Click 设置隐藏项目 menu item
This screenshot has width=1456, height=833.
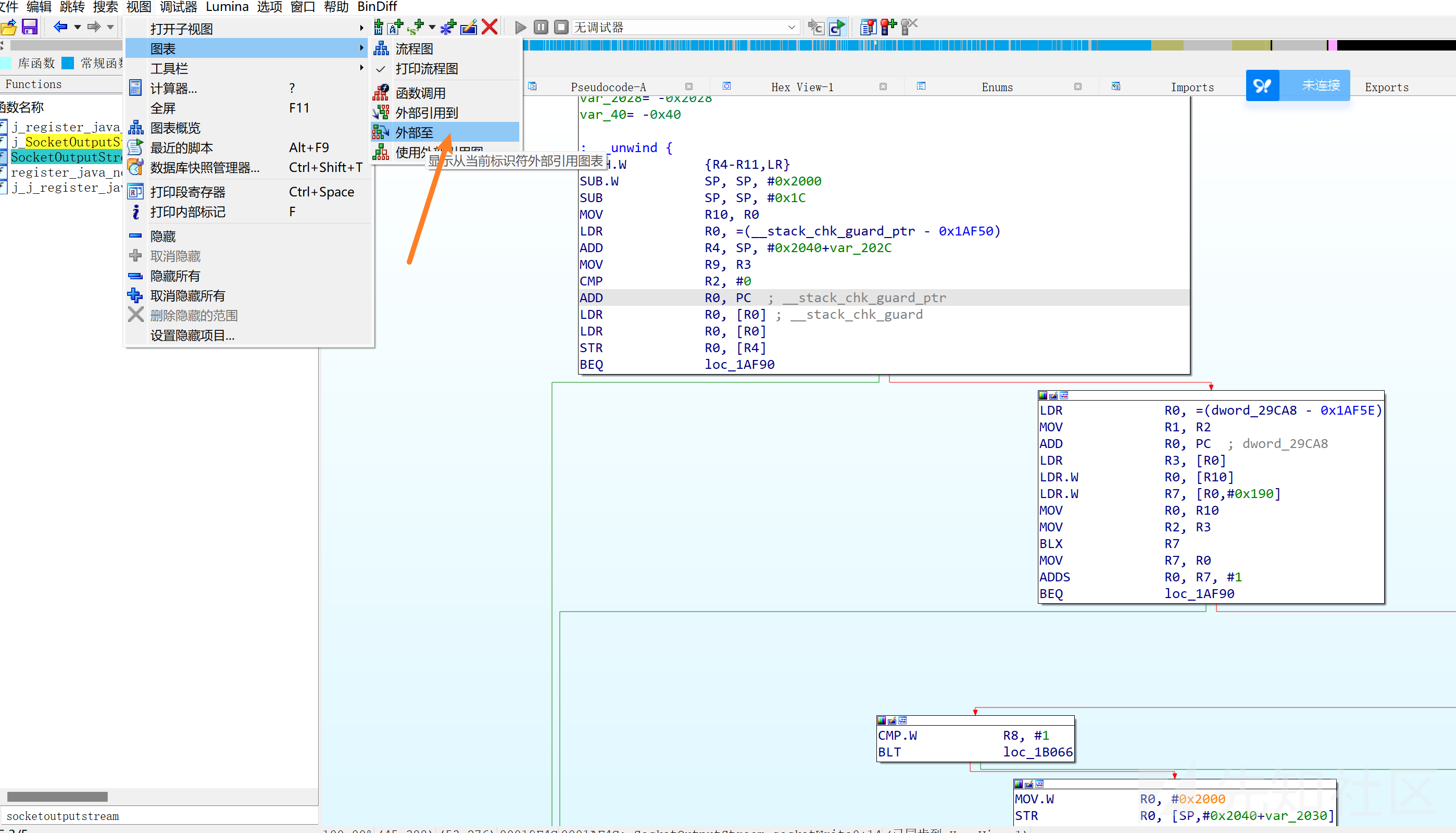coord(246,335)
